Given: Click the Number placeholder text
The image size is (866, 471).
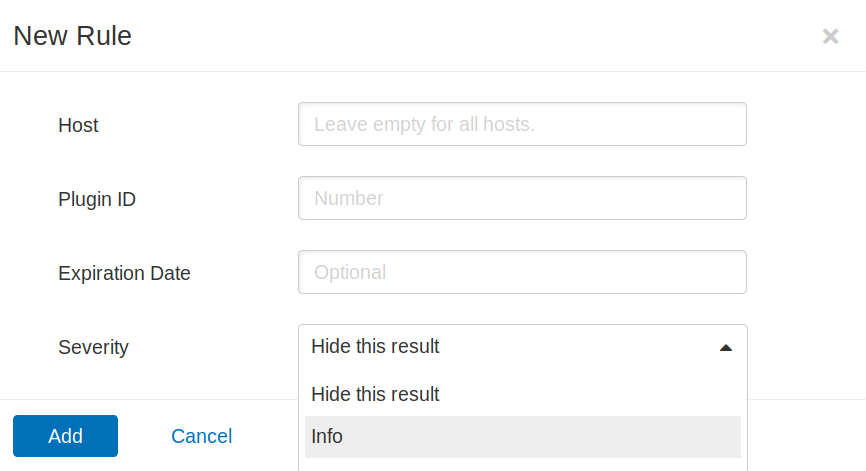Looking at the screenshot, I should click(x=348, y=198).
